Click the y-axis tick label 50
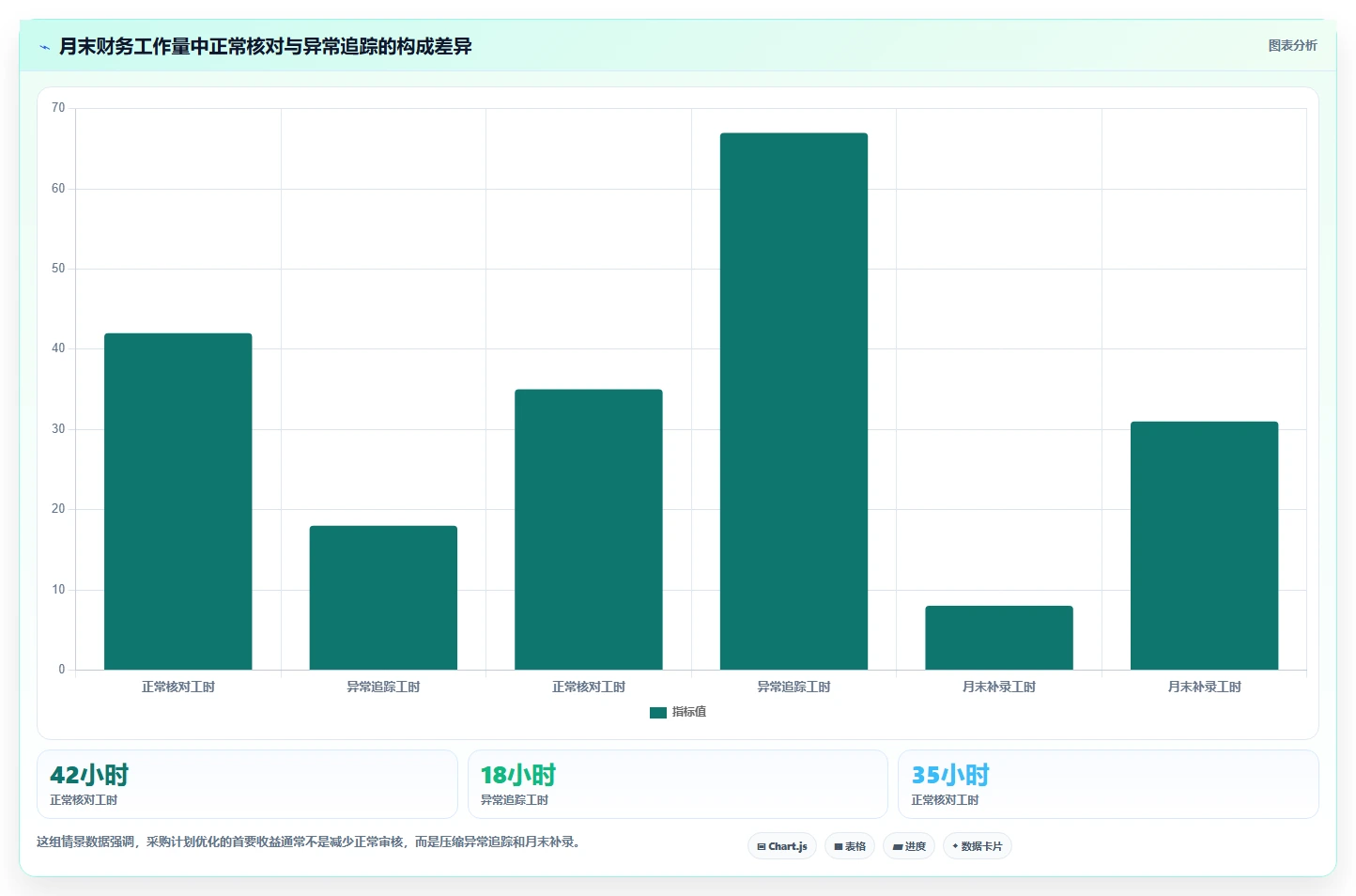 tap(58, 269)
